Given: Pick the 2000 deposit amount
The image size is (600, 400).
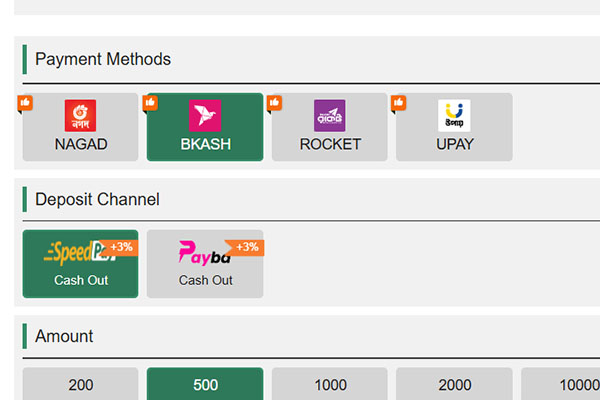Looking at the screenshot, I should pyautogui.click(x=454, y=385).
